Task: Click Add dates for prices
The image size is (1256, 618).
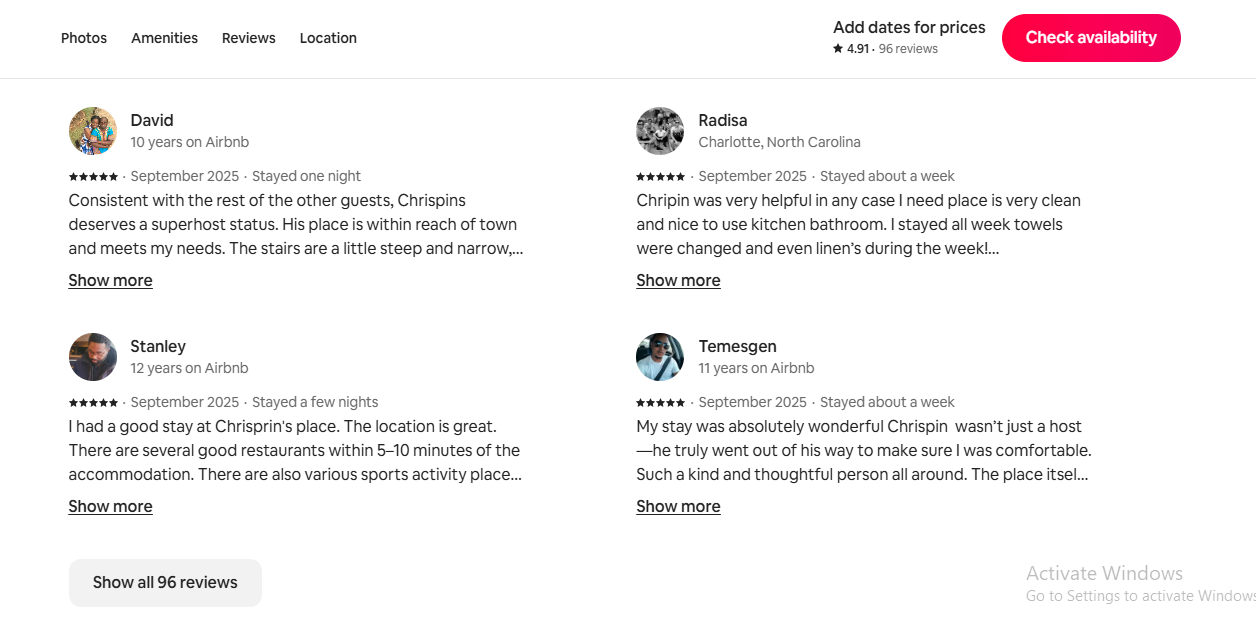Action: click(x=908, y=27)
